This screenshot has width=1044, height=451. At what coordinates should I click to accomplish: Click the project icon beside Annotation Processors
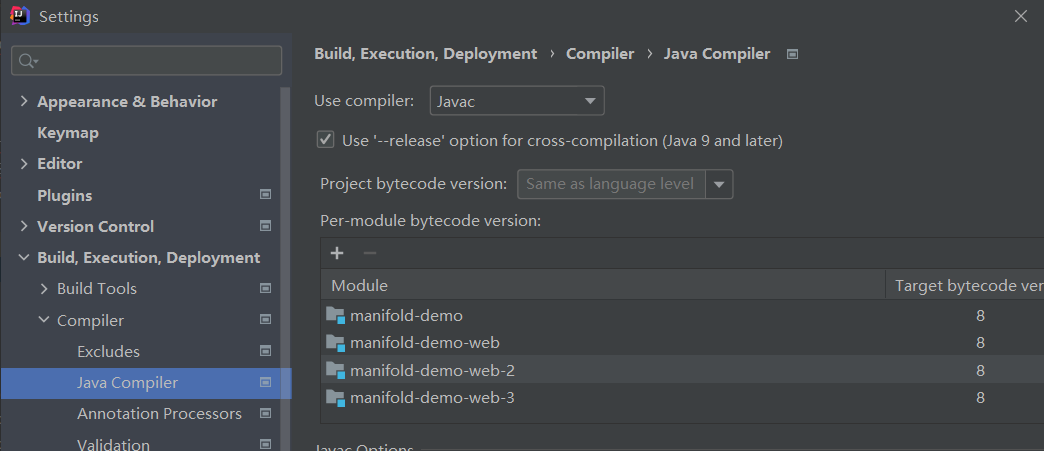click(x=266, y=414)
